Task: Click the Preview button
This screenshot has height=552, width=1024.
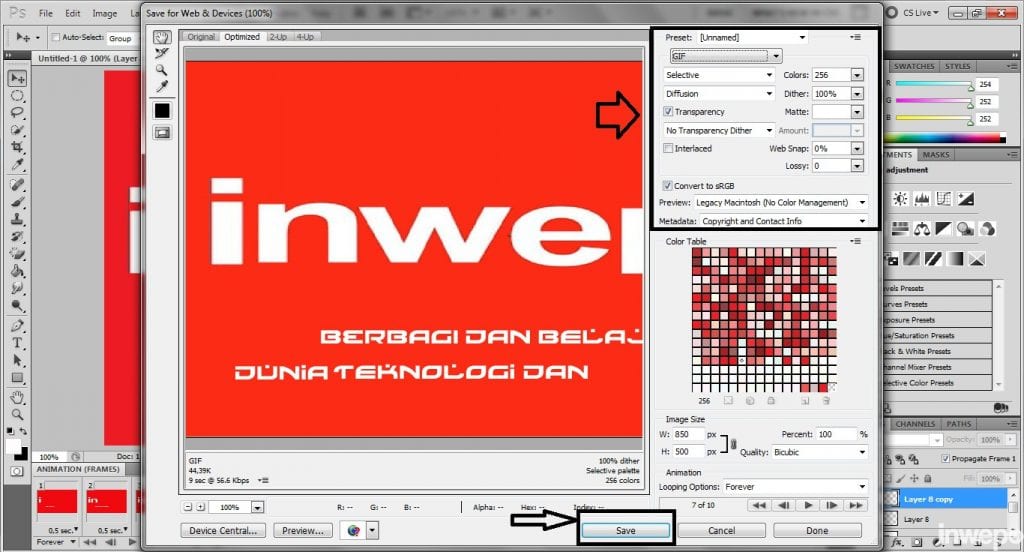Action: point(303,530)
